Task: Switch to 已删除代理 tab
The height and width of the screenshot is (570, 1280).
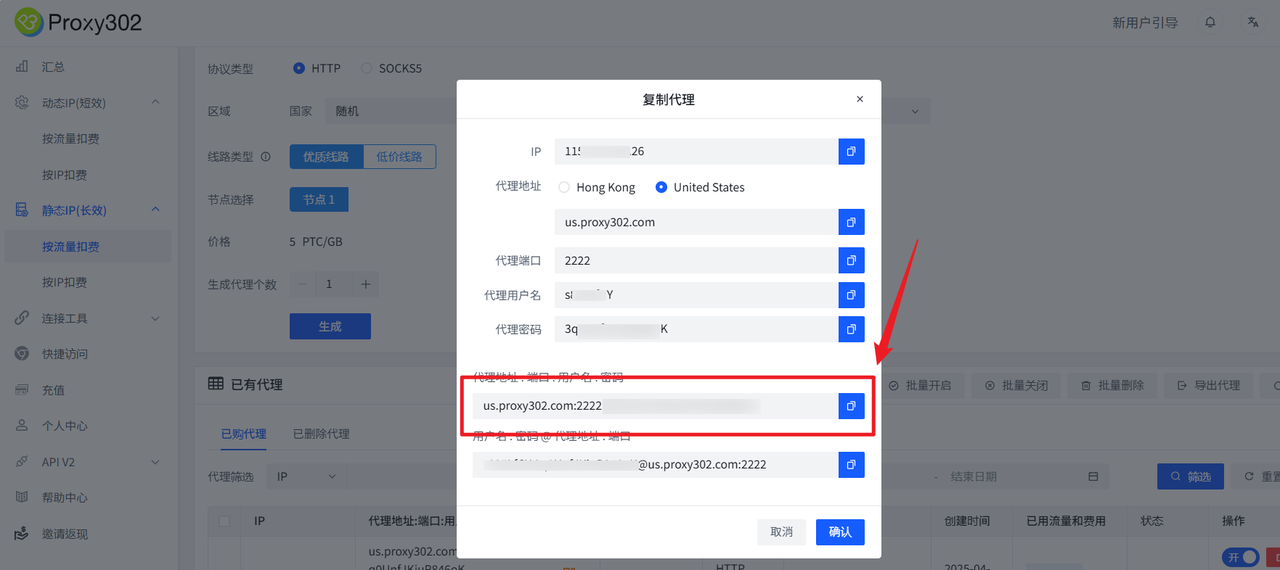Action: click(x=321, y=434)
